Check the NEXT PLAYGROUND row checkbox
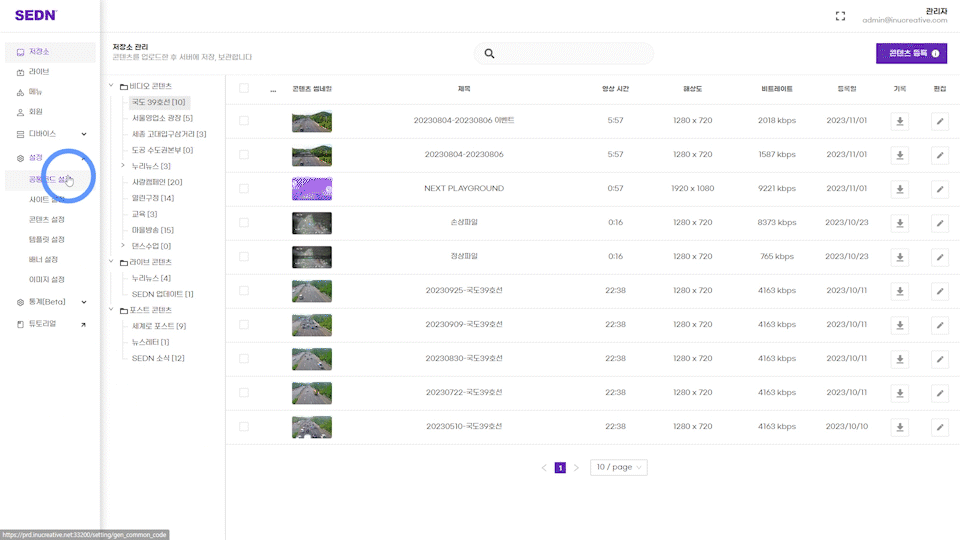This screenshot has height=540, width=960. (244, 189)
